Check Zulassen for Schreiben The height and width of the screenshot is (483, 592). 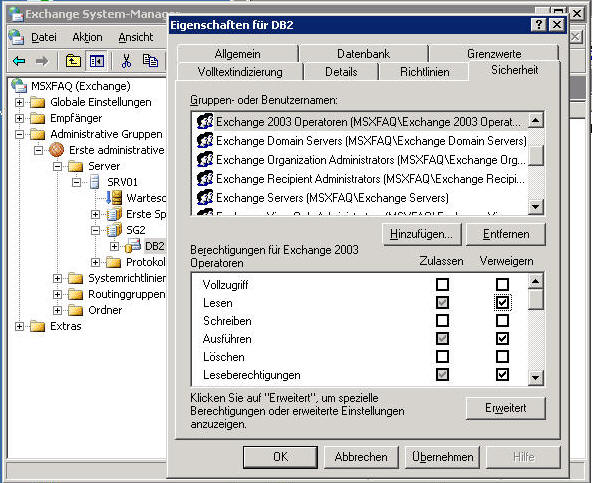[x=442, y=321]
